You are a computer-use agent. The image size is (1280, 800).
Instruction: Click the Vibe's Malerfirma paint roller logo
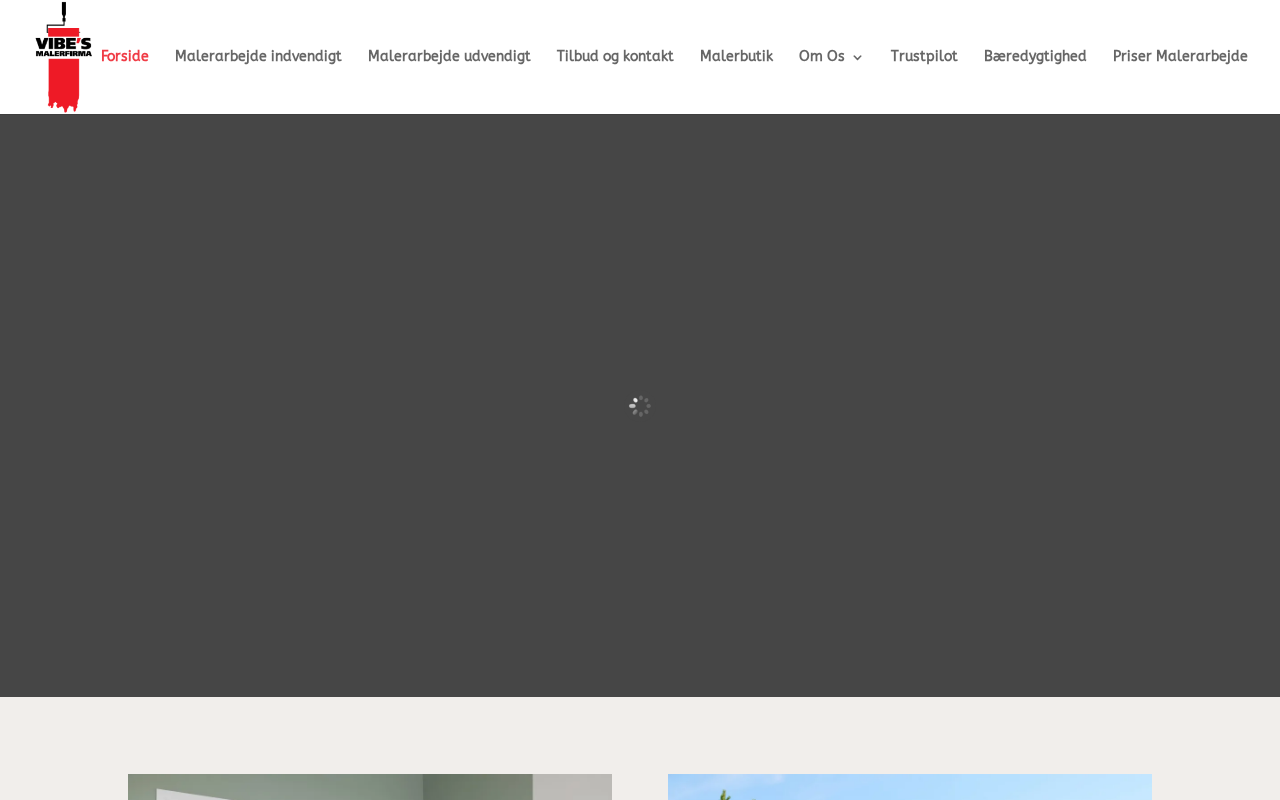click(x=63, y=57)
